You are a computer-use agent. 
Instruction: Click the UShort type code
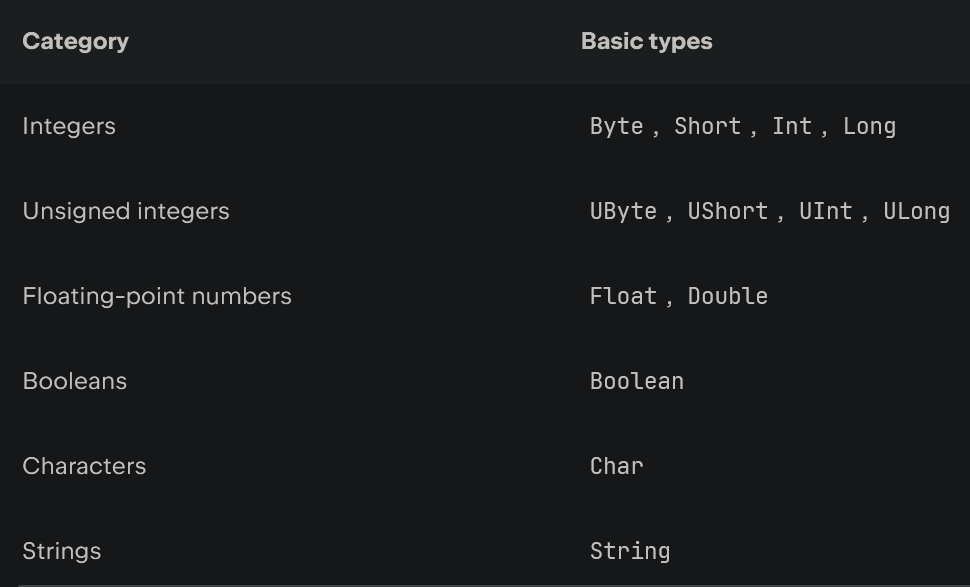pos(727,211)
